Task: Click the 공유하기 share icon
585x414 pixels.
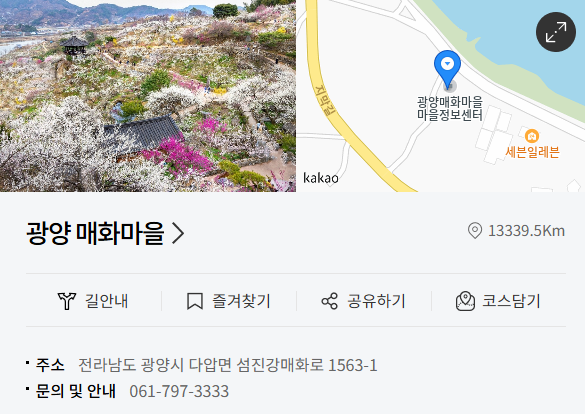Action: pyautogui.click(x=329, y=301)
